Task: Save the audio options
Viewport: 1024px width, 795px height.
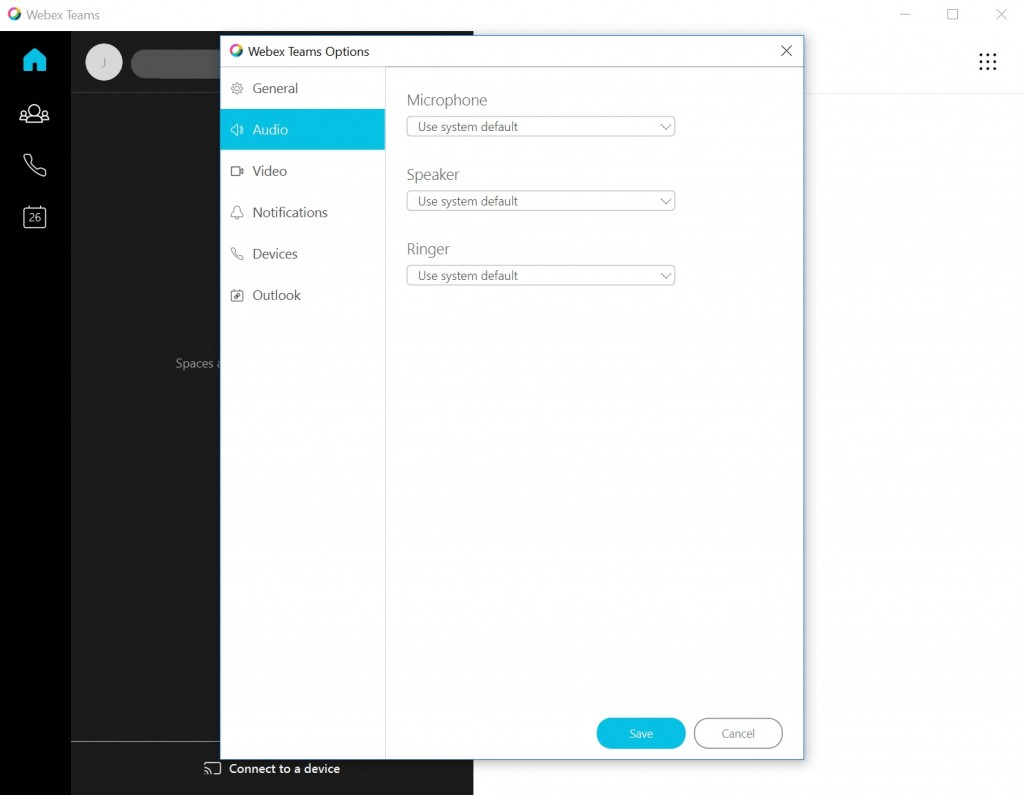Action: click(641, 733)
